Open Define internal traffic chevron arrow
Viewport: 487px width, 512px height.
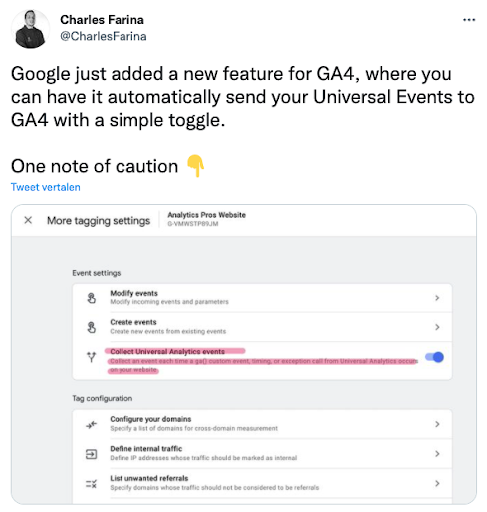437,454
